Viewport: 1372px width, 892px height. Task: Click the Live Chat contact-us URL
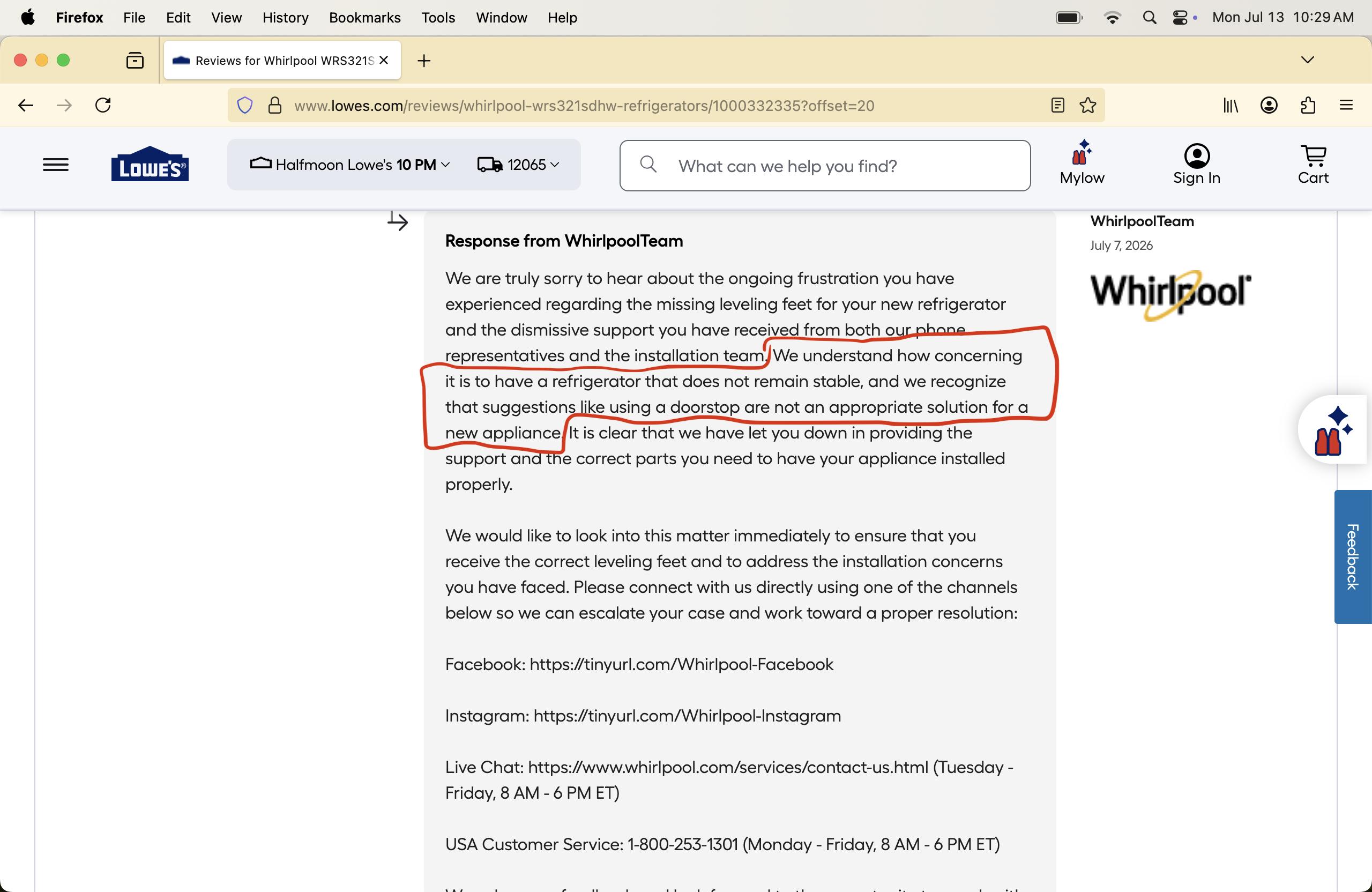pos(728,767)
